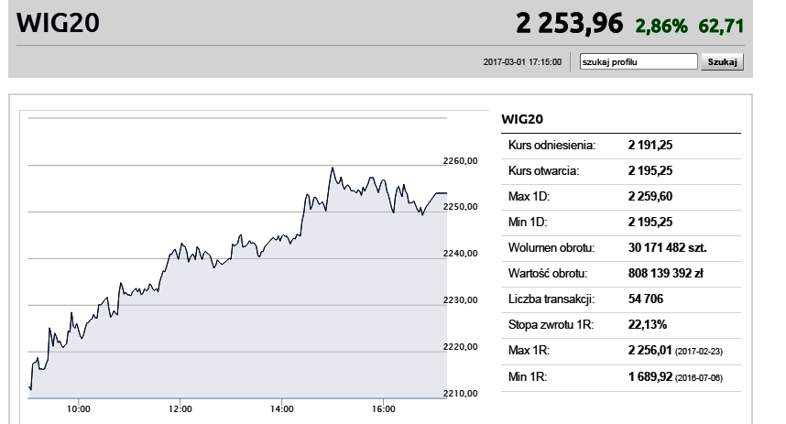Click the Wolumen obrotu row

tap(621, 248)
